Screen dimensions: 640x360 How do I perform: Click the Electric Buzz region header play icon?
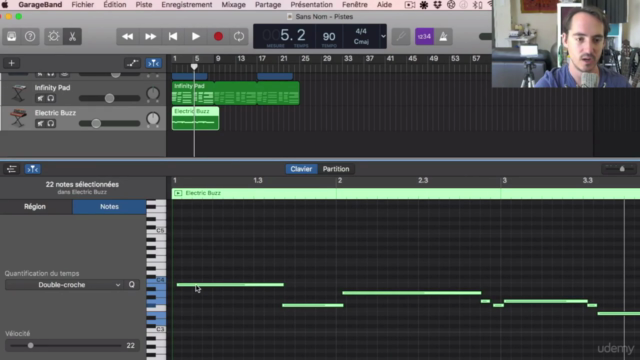(x=178, y=193)
